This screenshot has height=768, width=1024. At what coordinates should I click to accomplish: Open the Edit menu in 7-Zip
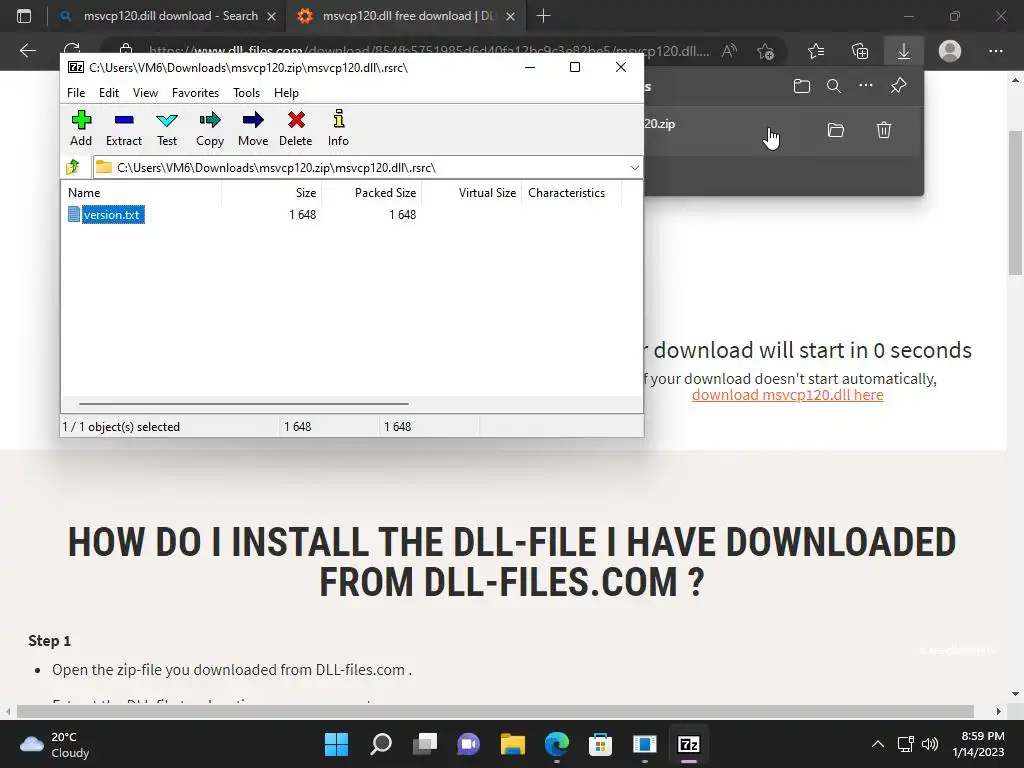[108, 93]
